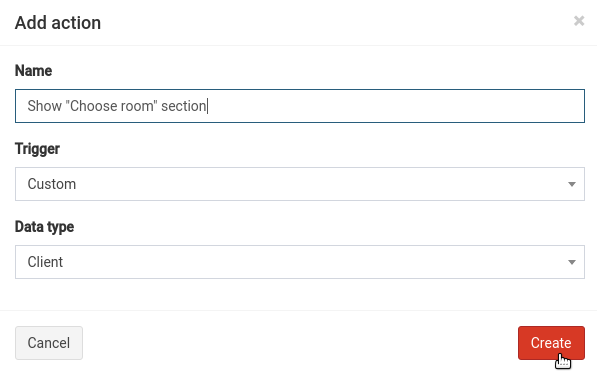597x374 pixels.
Task: Place cursor on word section in Name
Action: click(184, 106)
